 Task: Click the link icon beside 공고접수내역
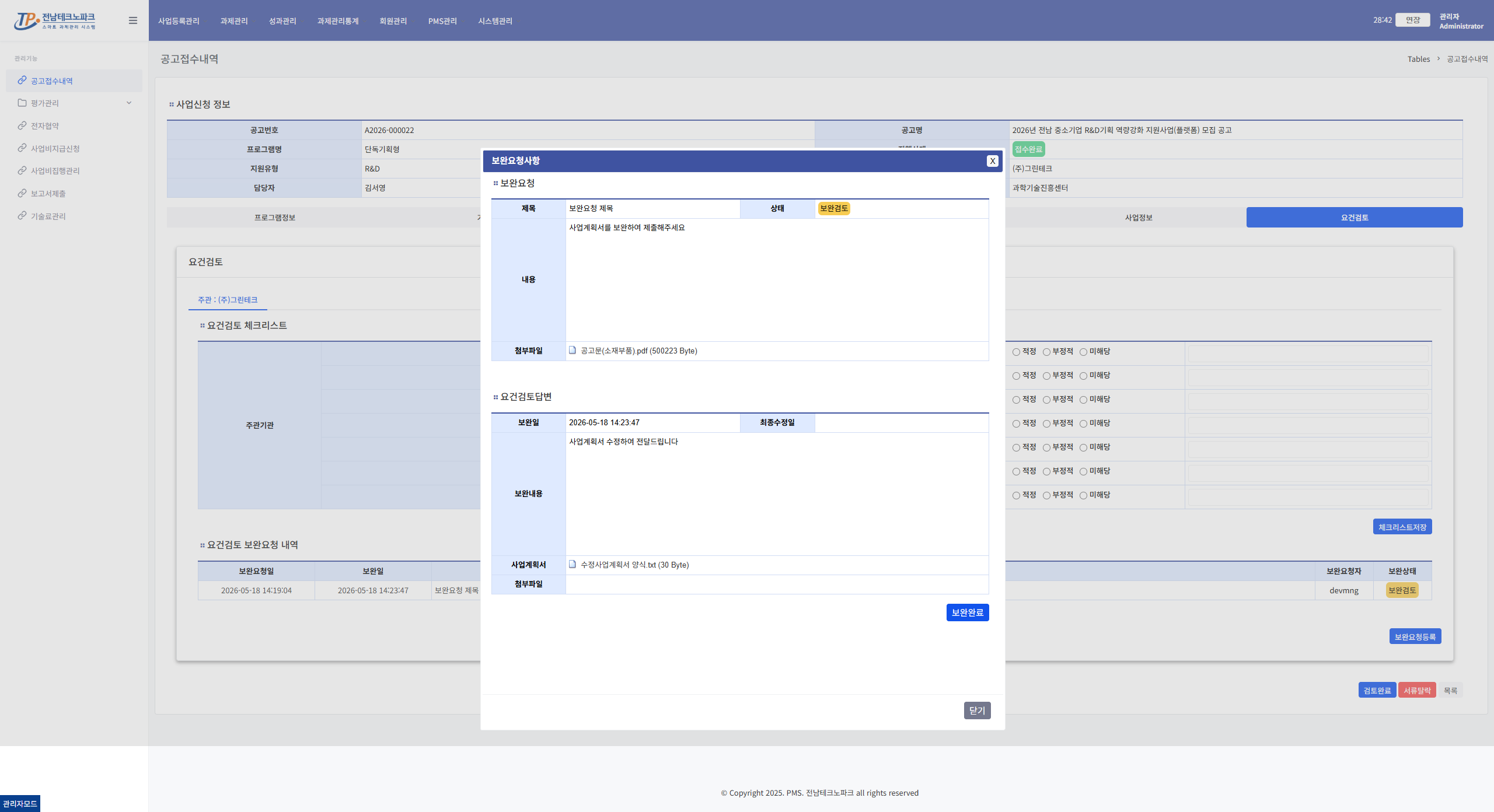click(x=22, y=80)
